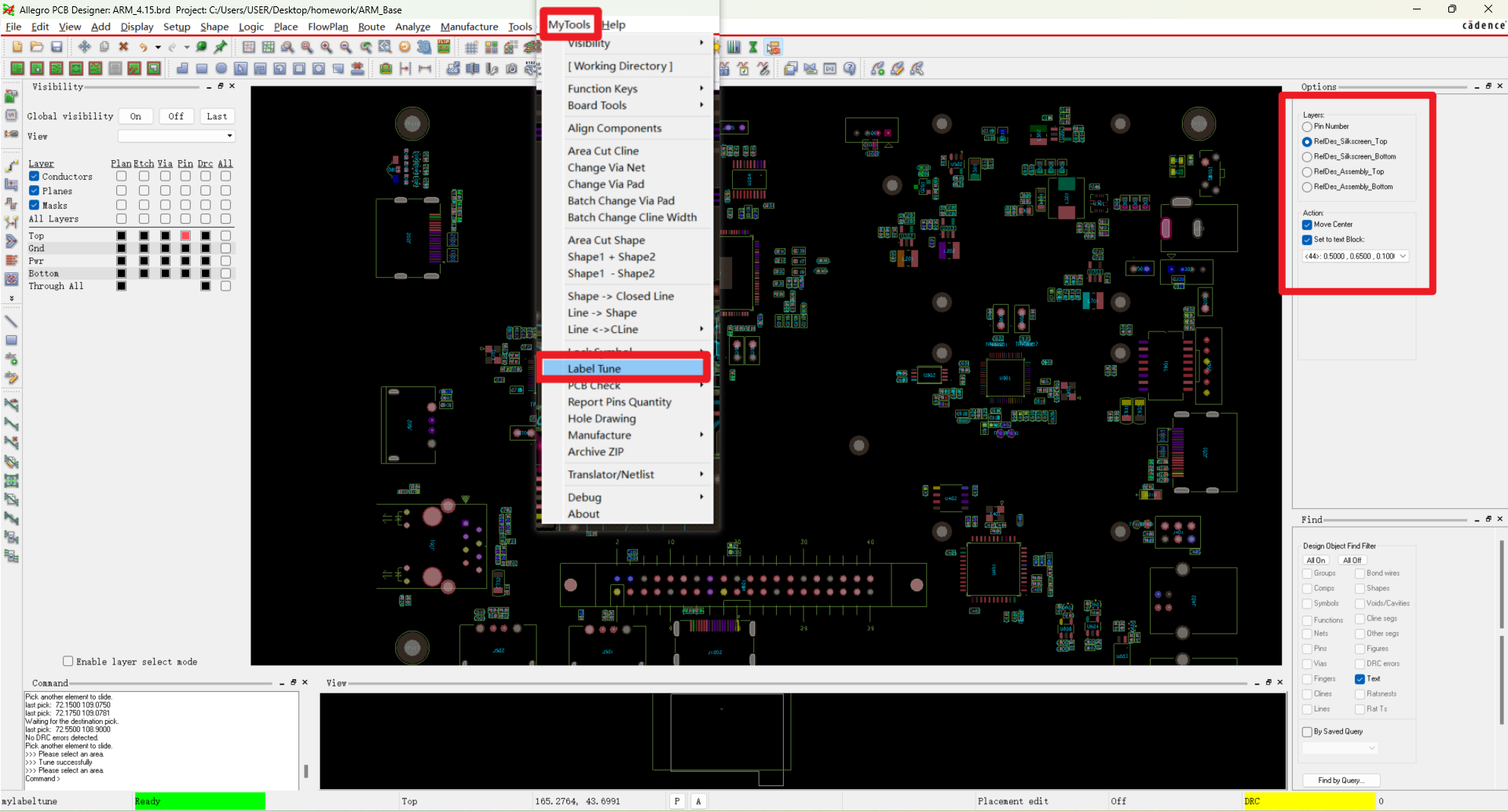Click the Add Circle shape icon

[221, 69]
